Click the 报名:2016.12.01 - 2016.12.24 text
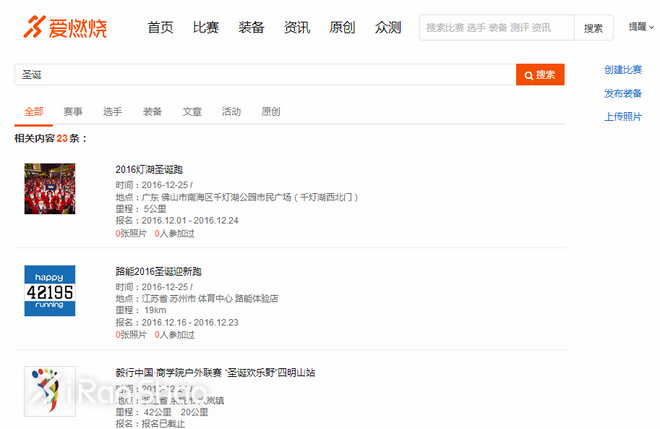This screenshot has height=429, width=660. pos(177,221)
